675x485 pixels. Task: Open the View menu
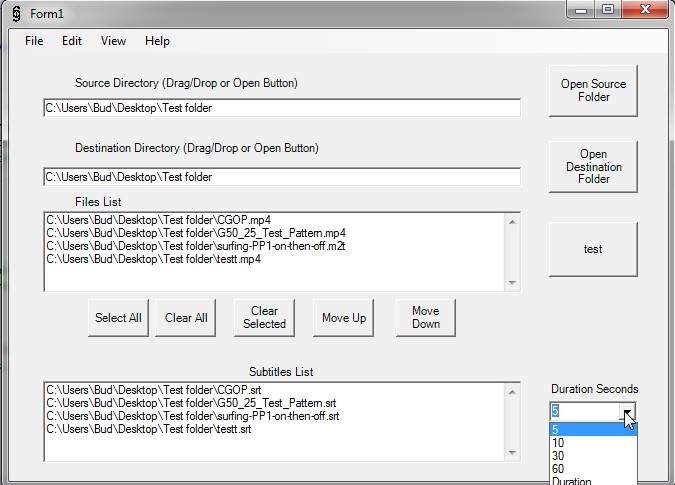point(113,41)
